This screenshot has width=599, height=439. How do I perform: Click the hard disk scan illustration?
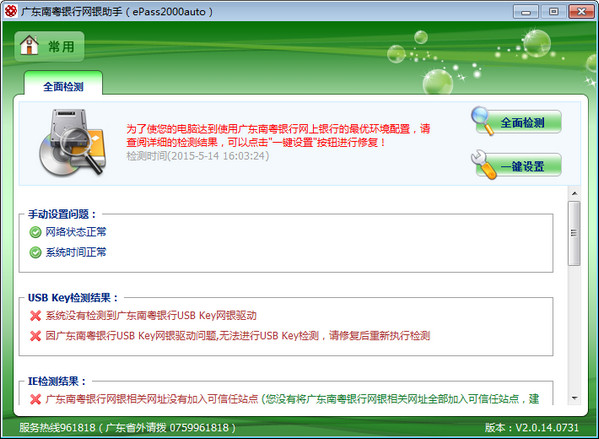click(x=73, y=142)
